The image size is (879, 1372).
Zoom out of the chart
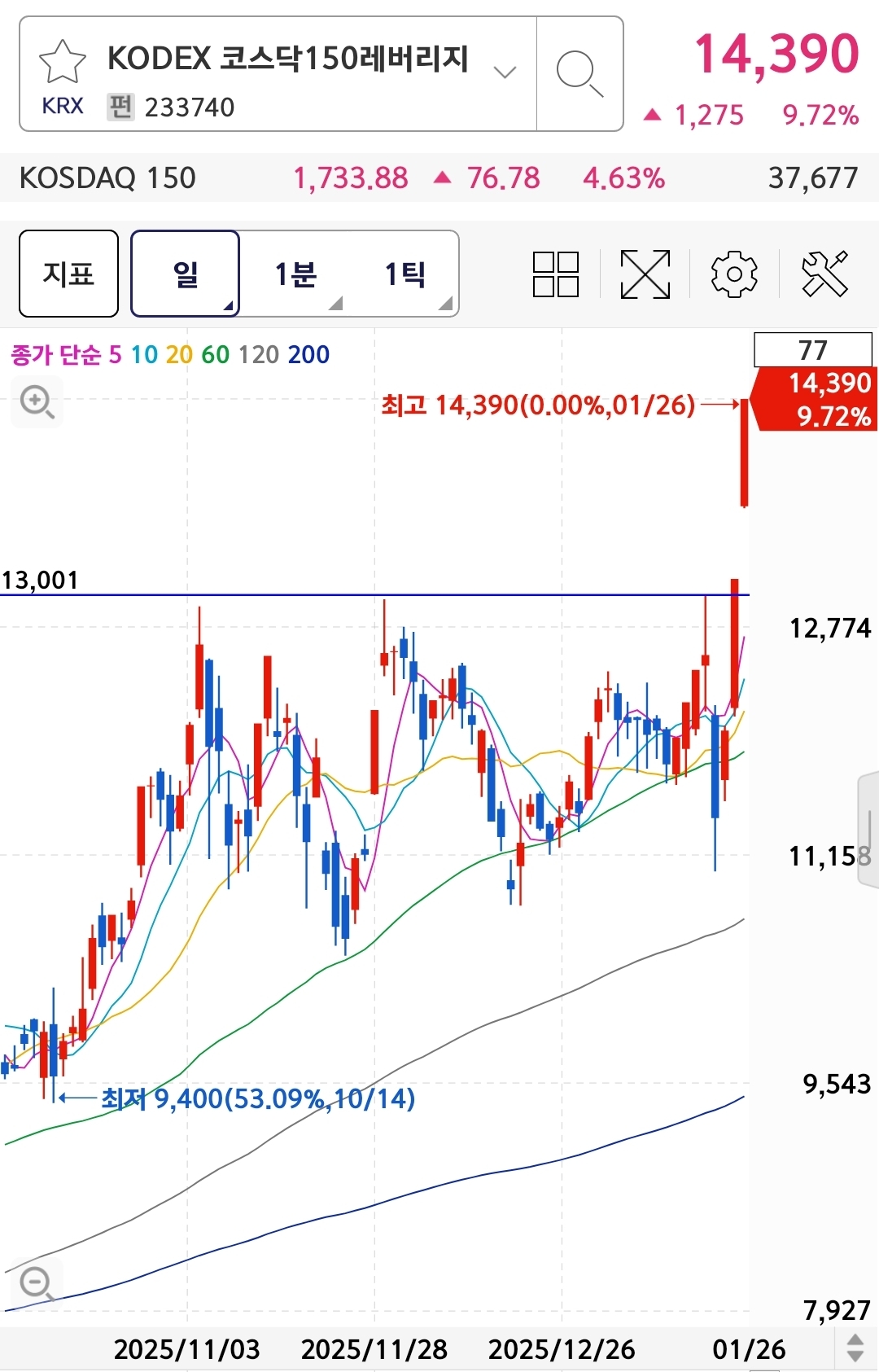(37, 1284)
